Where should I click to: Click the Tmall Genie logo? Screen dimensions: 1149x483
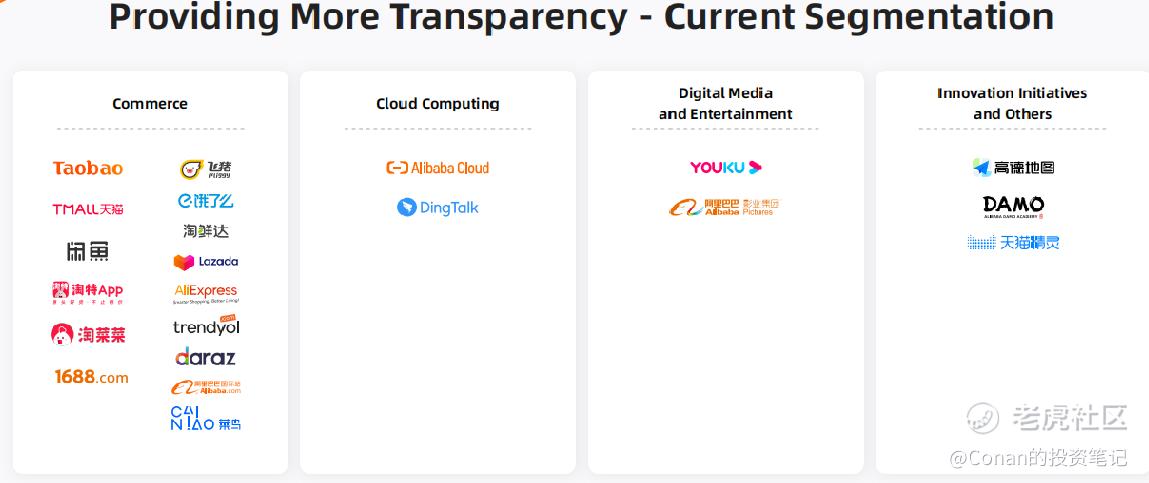[x=1013, y=242]
